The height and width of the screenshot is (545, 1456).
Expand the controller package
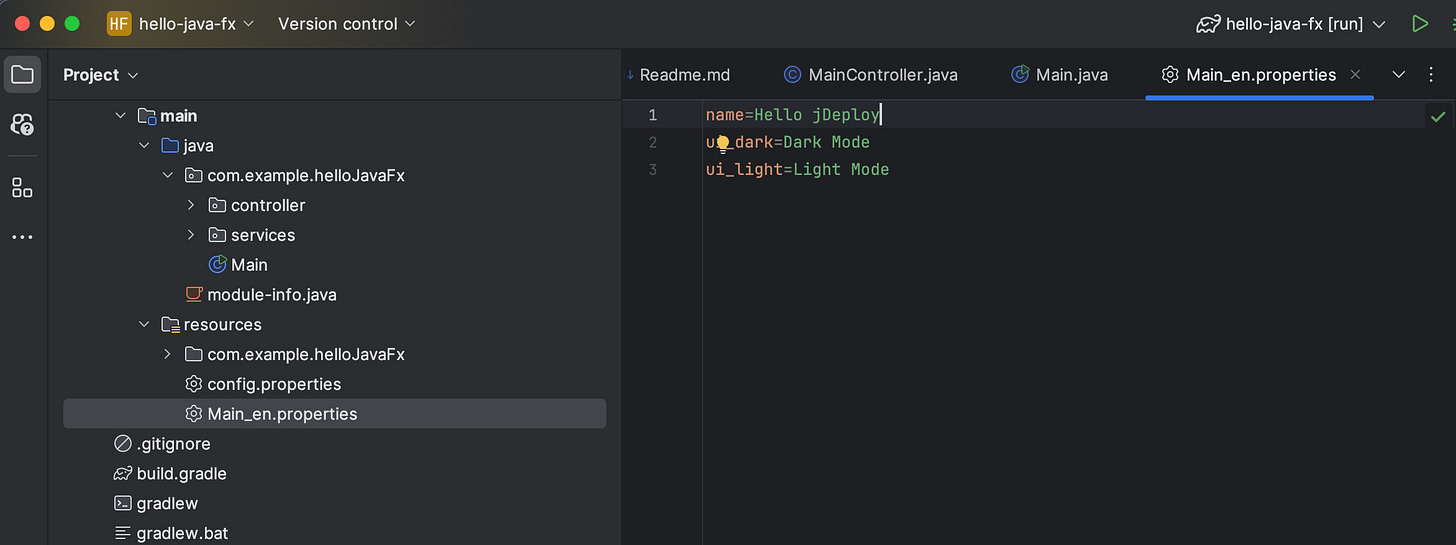[192, 205]
